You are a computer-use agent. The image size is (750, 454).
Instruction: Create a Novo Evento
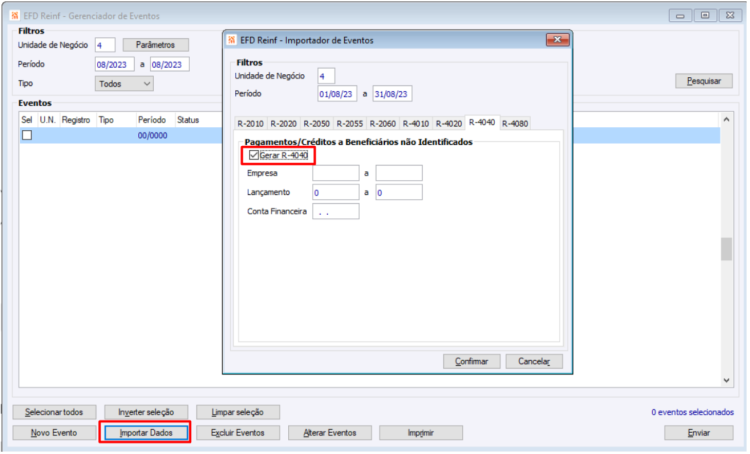(54, 432)
